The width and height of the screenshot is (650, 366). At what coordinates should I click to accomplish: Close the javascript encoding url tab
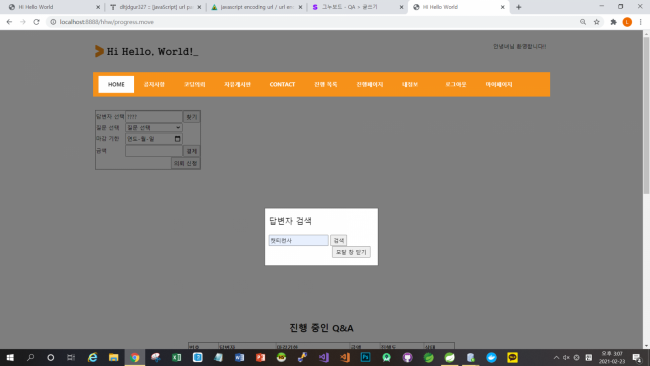pyautogui.click(x=301, y=7)
